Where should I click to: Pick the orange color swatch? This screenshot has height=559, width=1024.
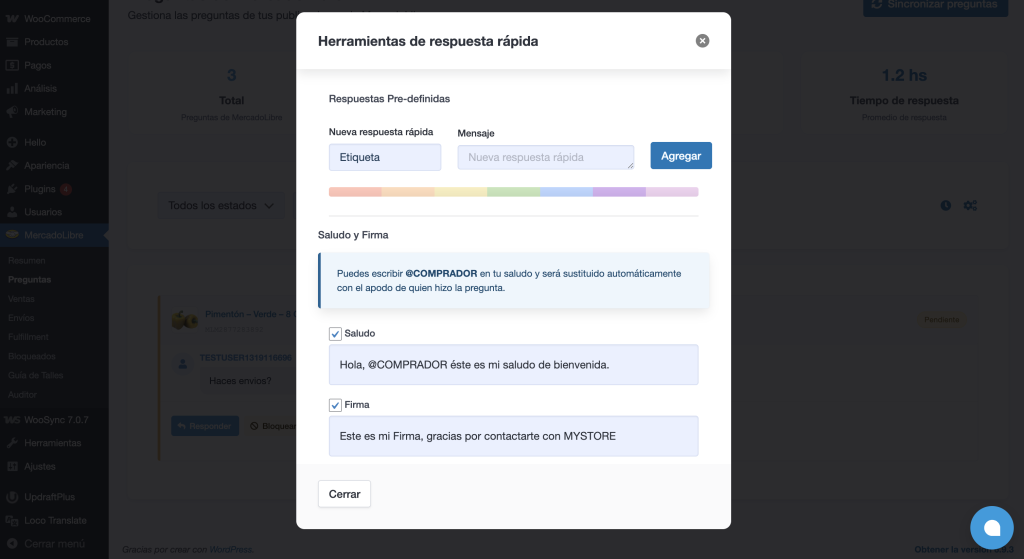pos(408,192)
